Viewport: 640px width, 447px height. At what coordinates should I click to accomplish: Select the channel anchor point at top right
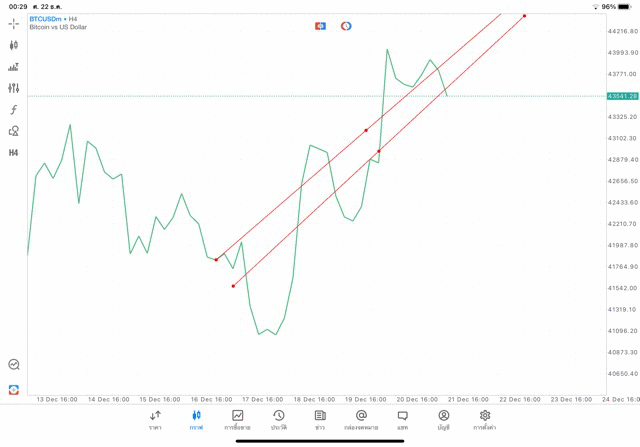point(525,16)
